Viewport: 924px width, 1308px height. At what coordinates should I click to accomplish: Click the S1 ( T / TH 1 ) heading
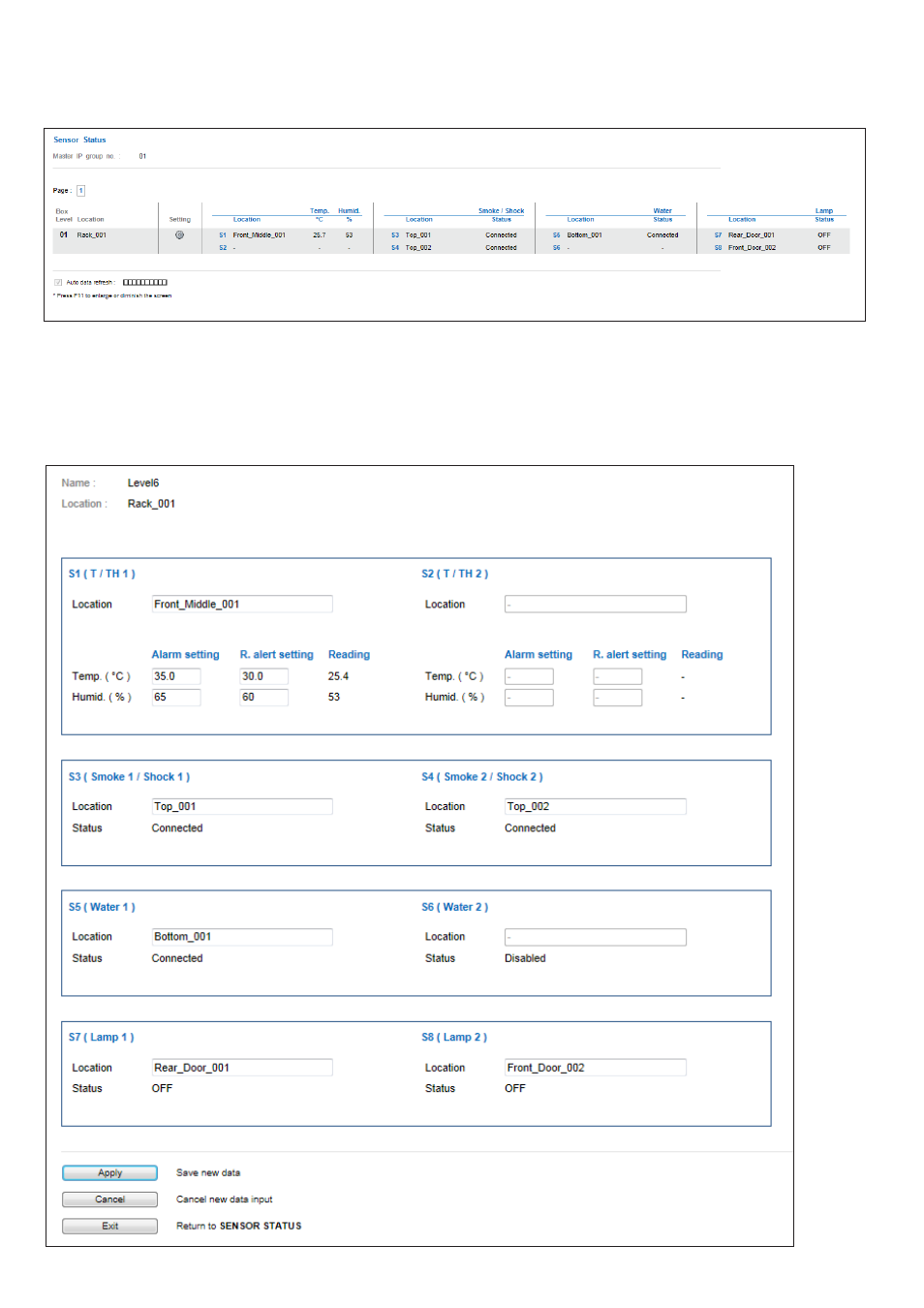point(102,574)
